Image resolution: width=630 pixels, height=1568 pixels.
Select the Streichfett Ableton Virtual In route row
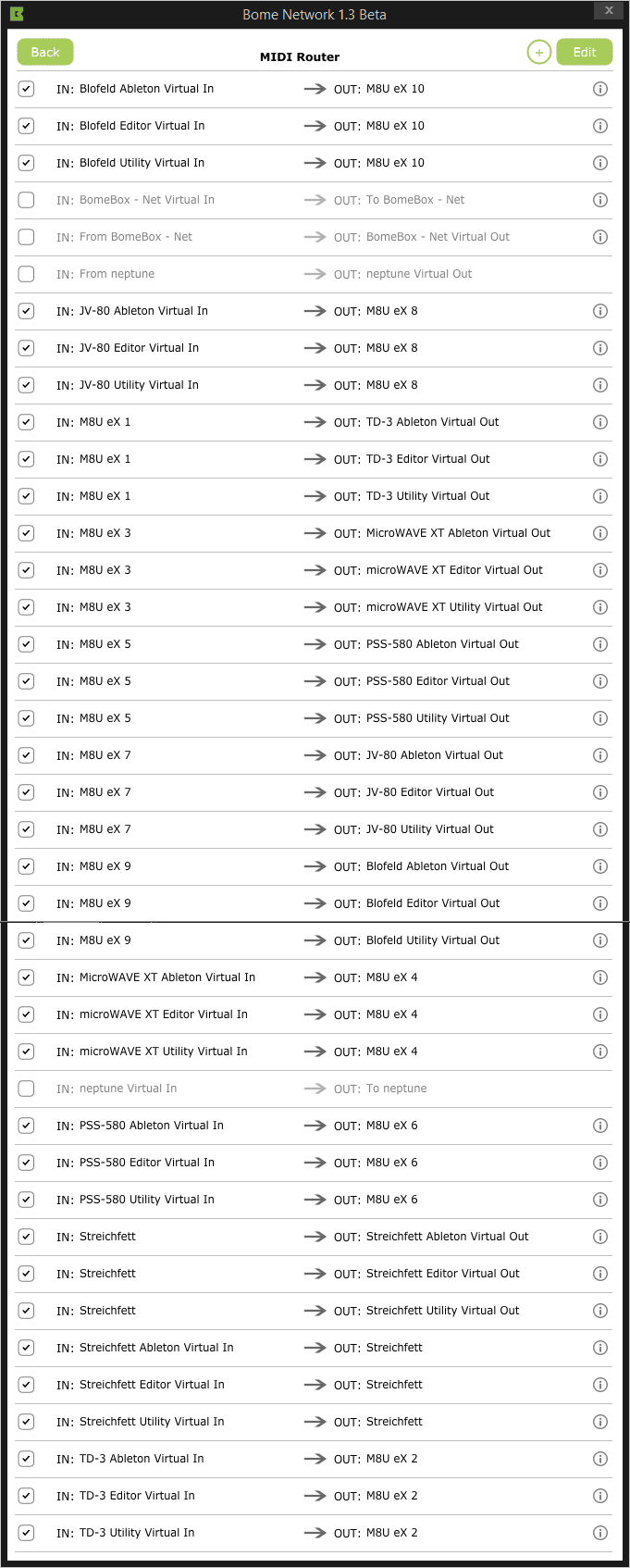[x=315, y=1349]
